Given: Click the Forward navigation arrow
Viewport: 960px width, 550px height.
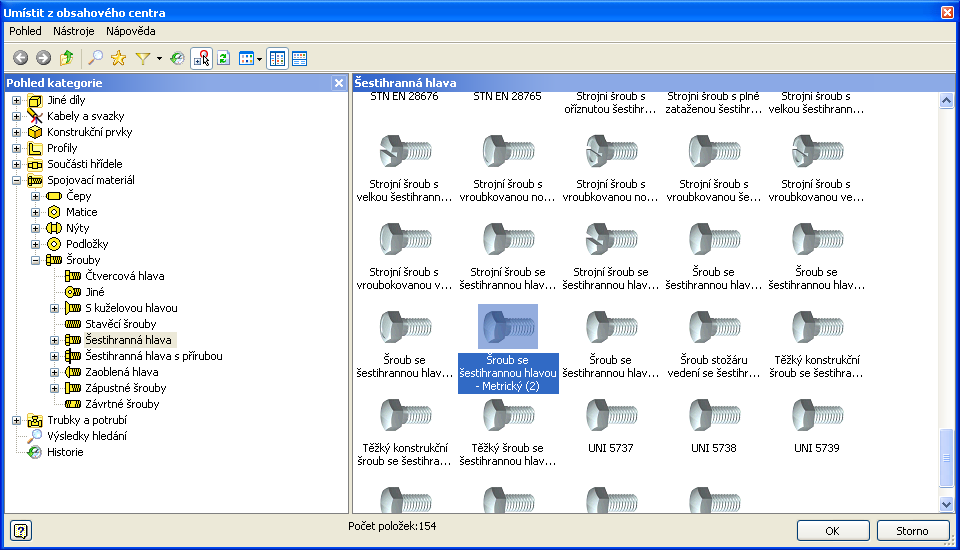Looking at the screenshot, I should (x=43, y=58).
